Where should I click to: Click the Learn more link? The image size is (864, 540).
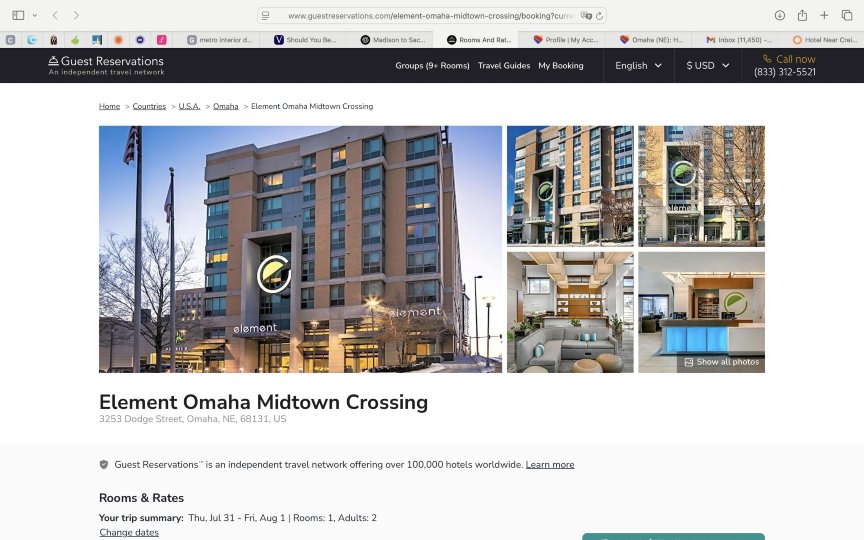(550, 464)
